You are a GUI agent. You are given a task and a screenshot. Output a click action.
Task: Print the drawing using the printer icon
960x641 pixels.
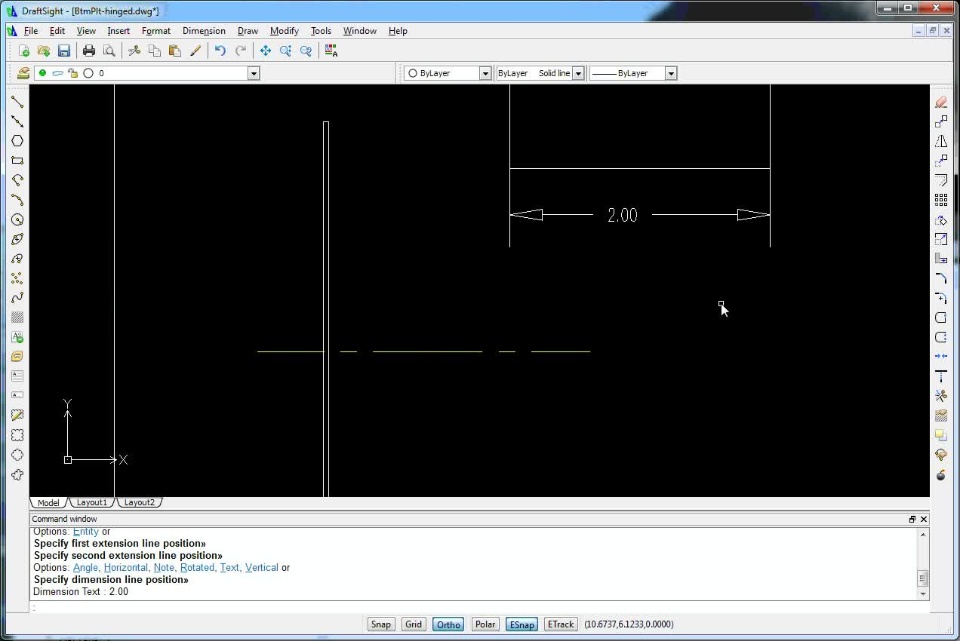click(89, 51)
